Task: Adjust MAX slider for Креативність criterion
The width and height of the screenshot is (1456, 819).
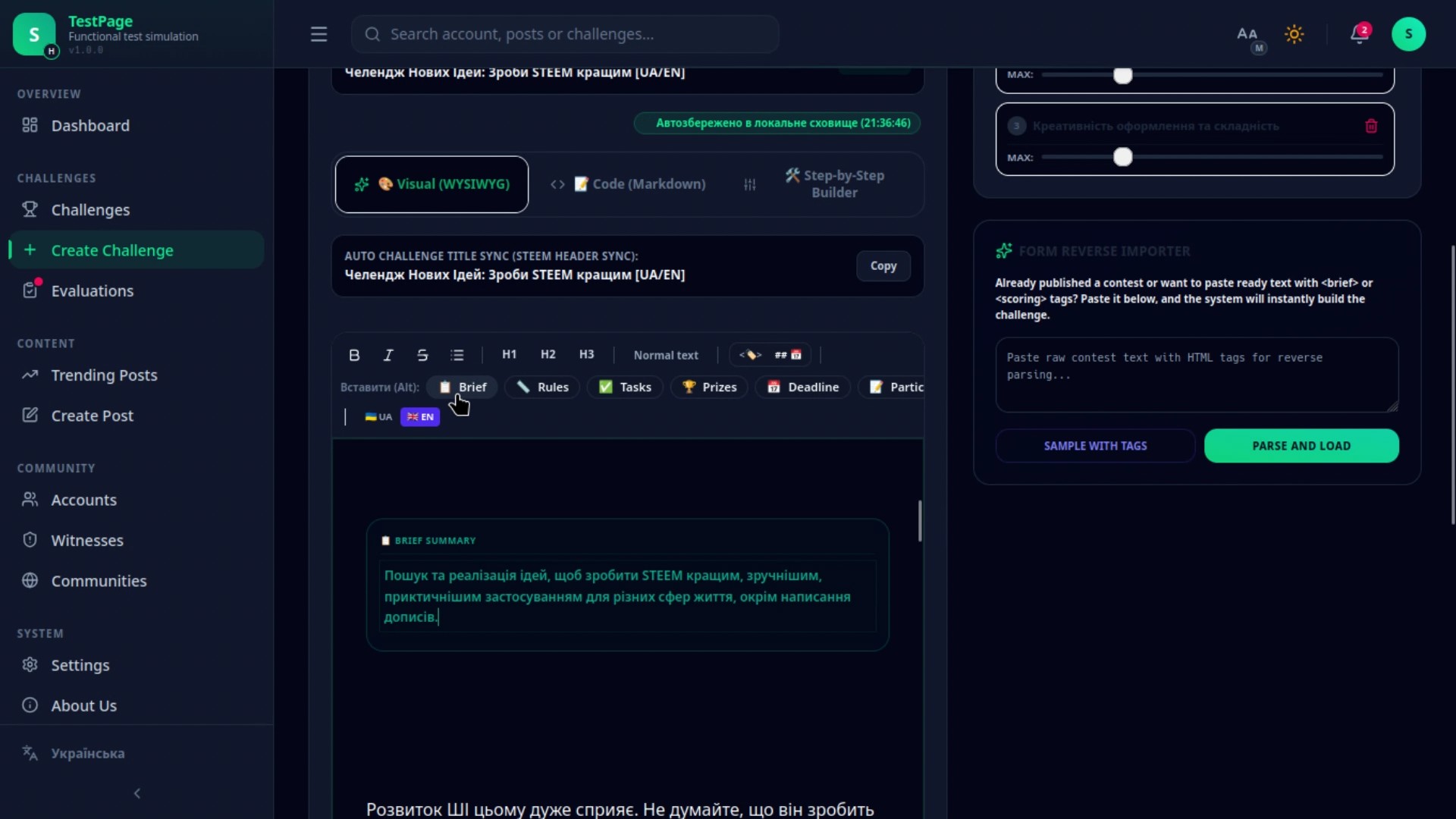Action: coord(1122,157)
